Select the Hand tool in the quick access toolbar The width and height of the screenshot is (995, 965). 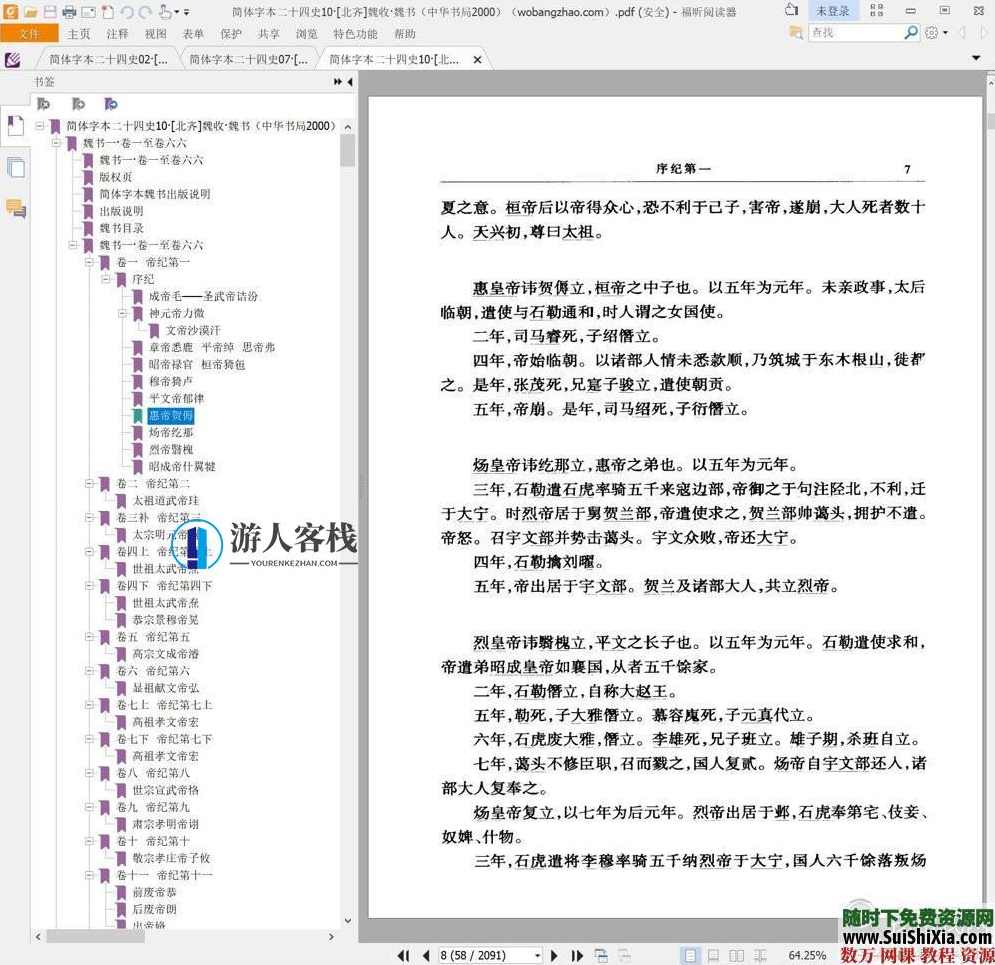(166, 11)
